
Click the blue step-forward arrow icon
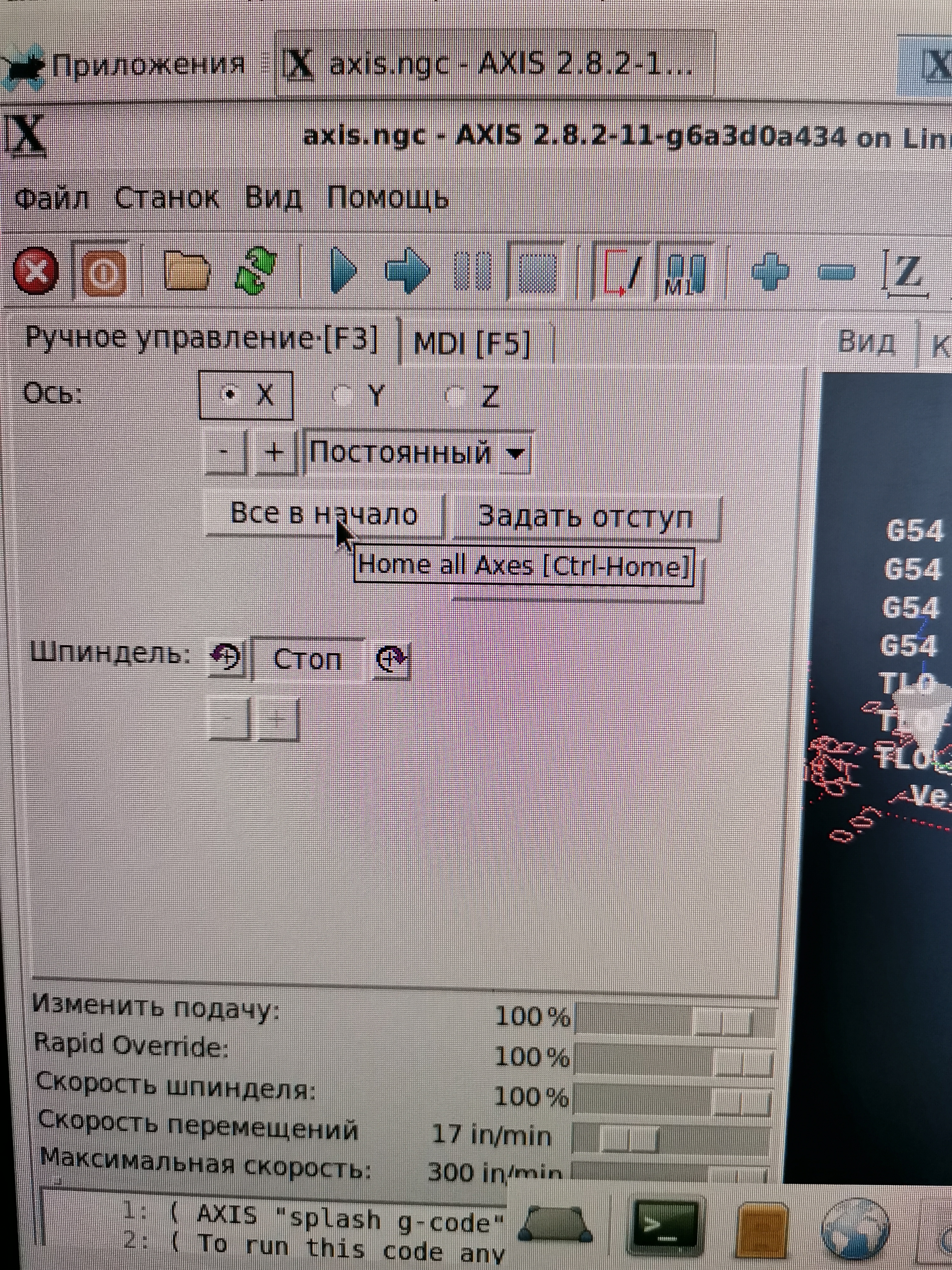[407, 270]
